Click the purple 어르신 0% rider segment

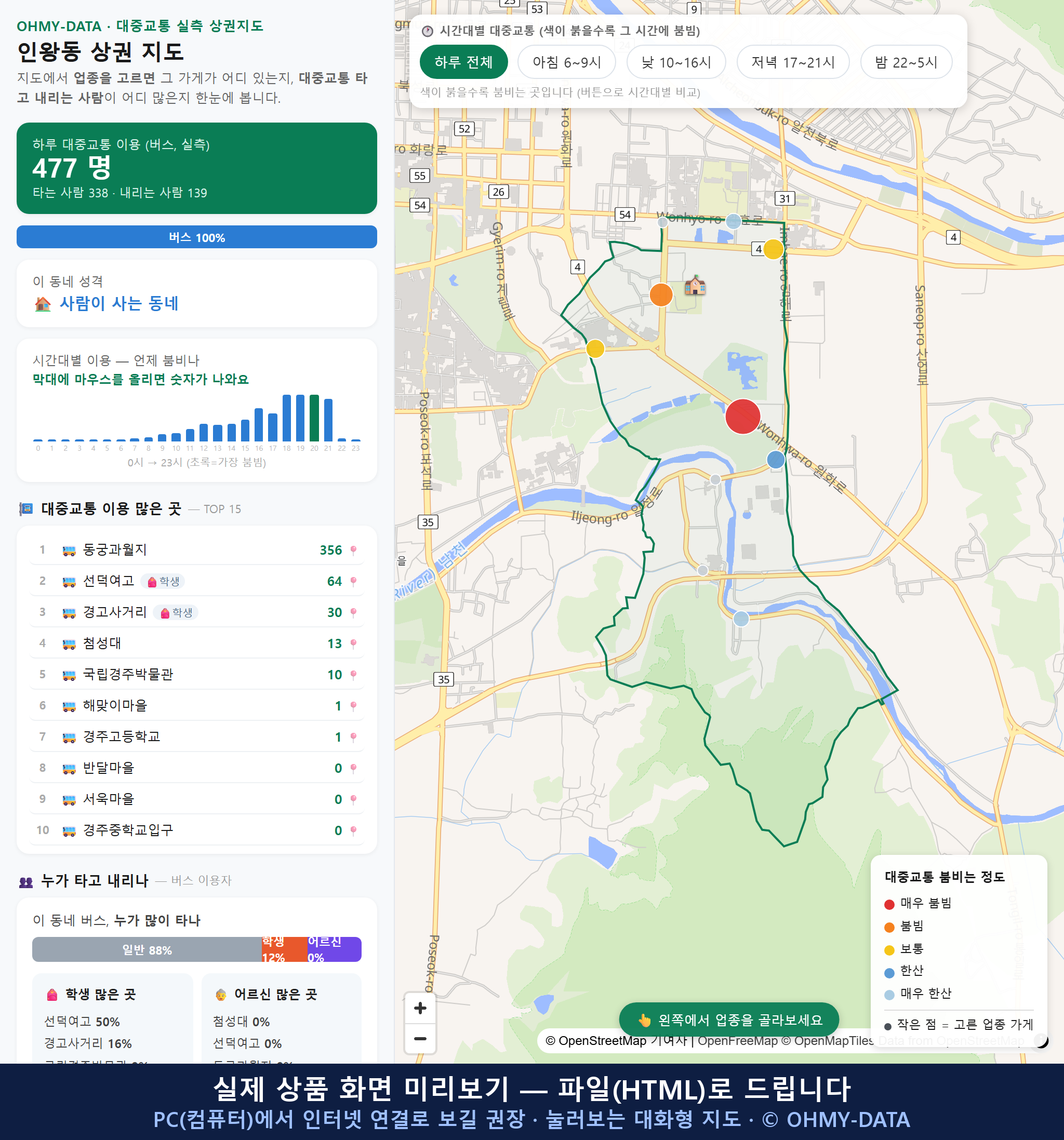coord(335,949)
